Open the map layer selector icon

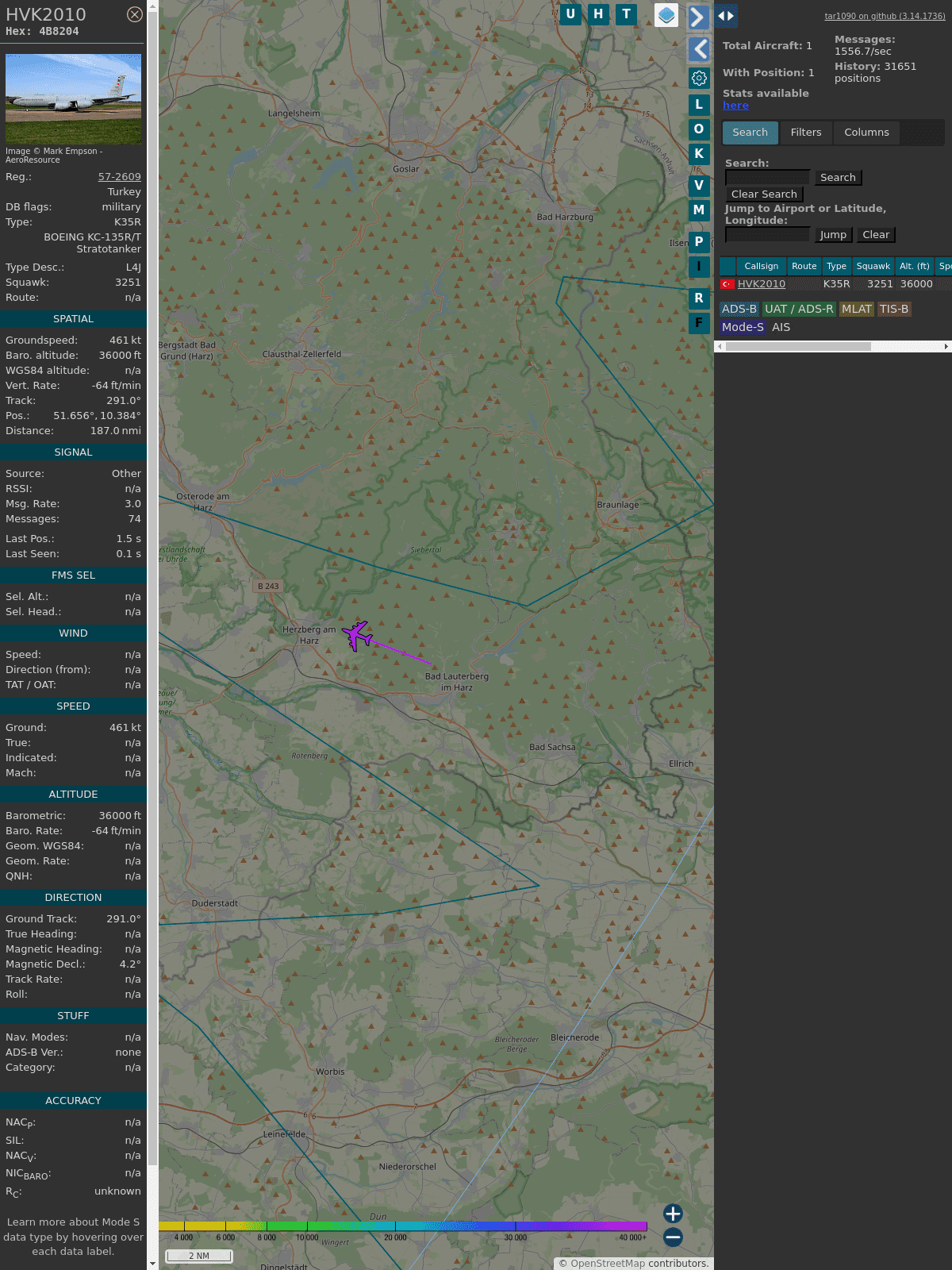pyautogui.click(x=666, y=15)
